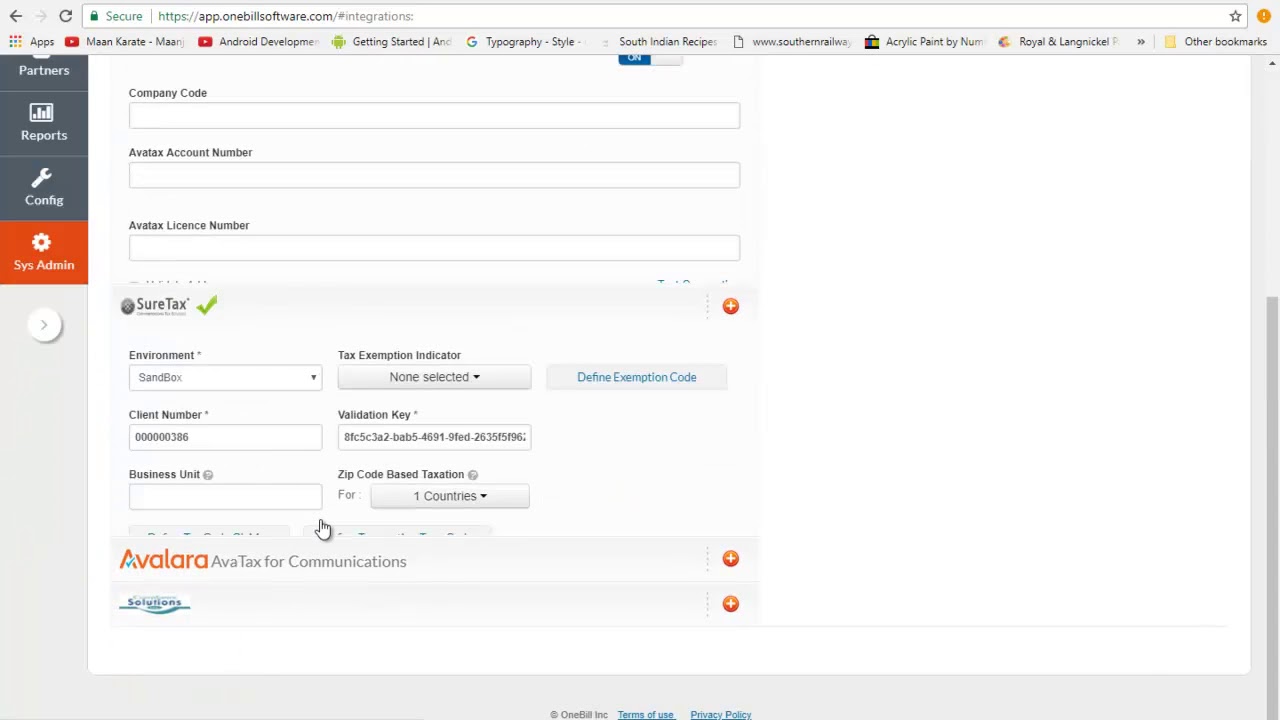This screenshot has width=1280, height=720.
Task: Open the Sys Admin gear section
Action: pyautogui.click(x=44, y=252)
